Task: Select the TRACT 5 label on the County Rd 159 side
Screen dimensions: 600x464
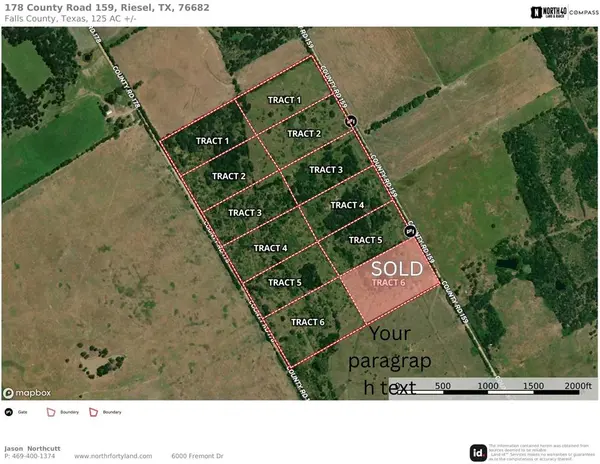Action: point(365,240)
